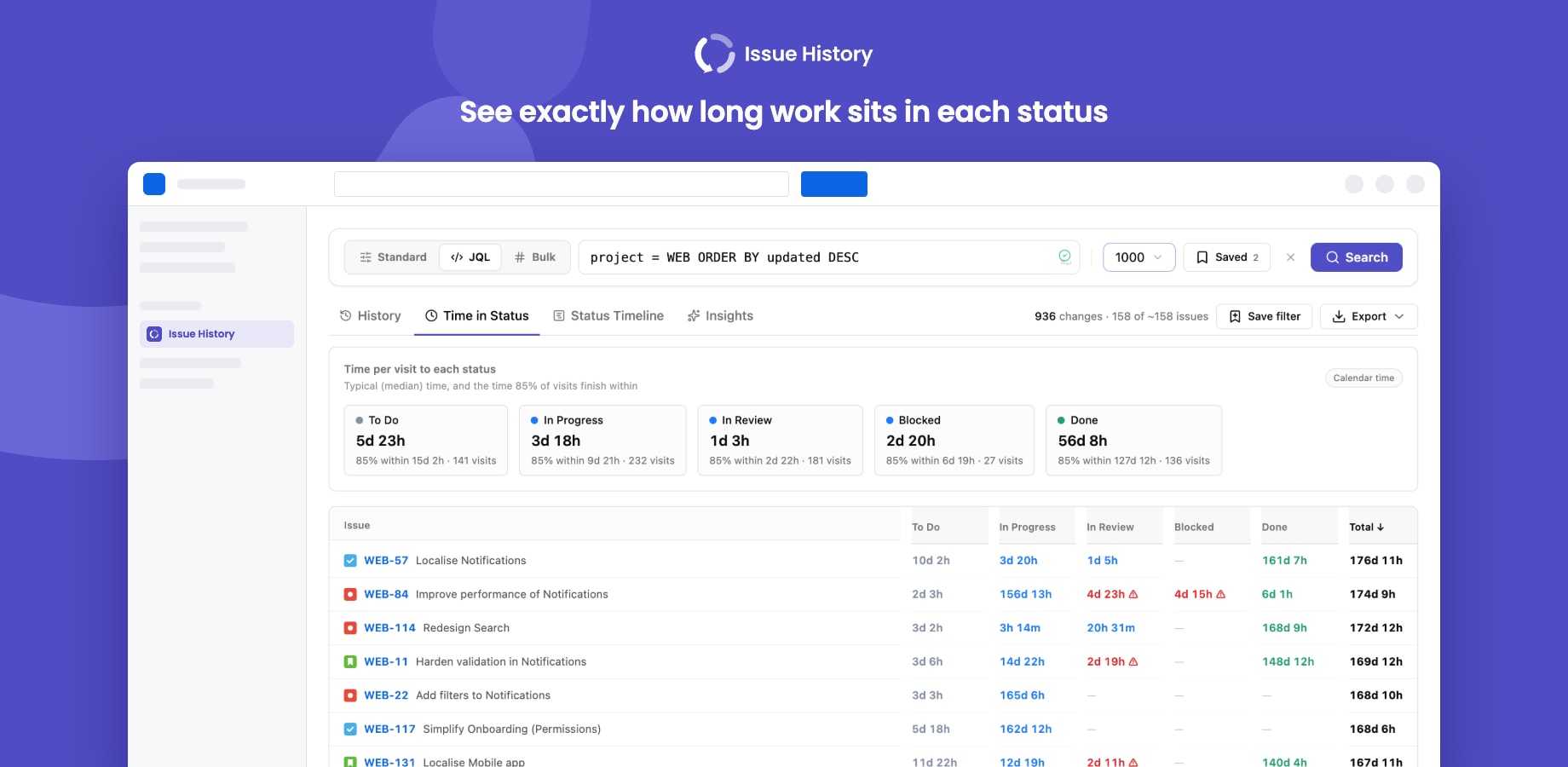Click the blue button next to header search
The image size is (1568, 767).
click(834, 184)
